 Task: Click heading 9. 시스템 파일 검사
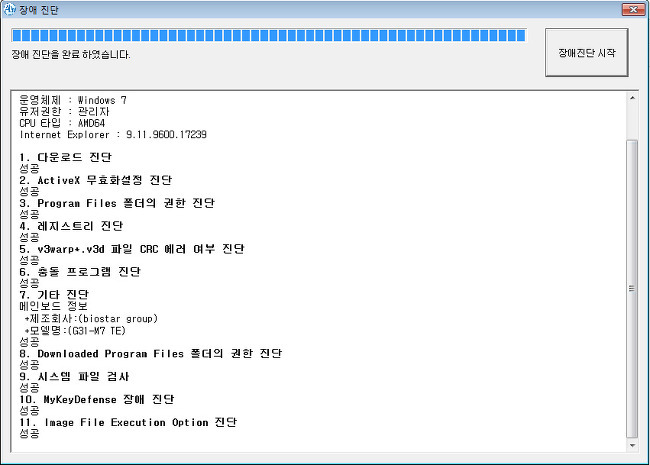pyautogui.click(x=74, y=376)
